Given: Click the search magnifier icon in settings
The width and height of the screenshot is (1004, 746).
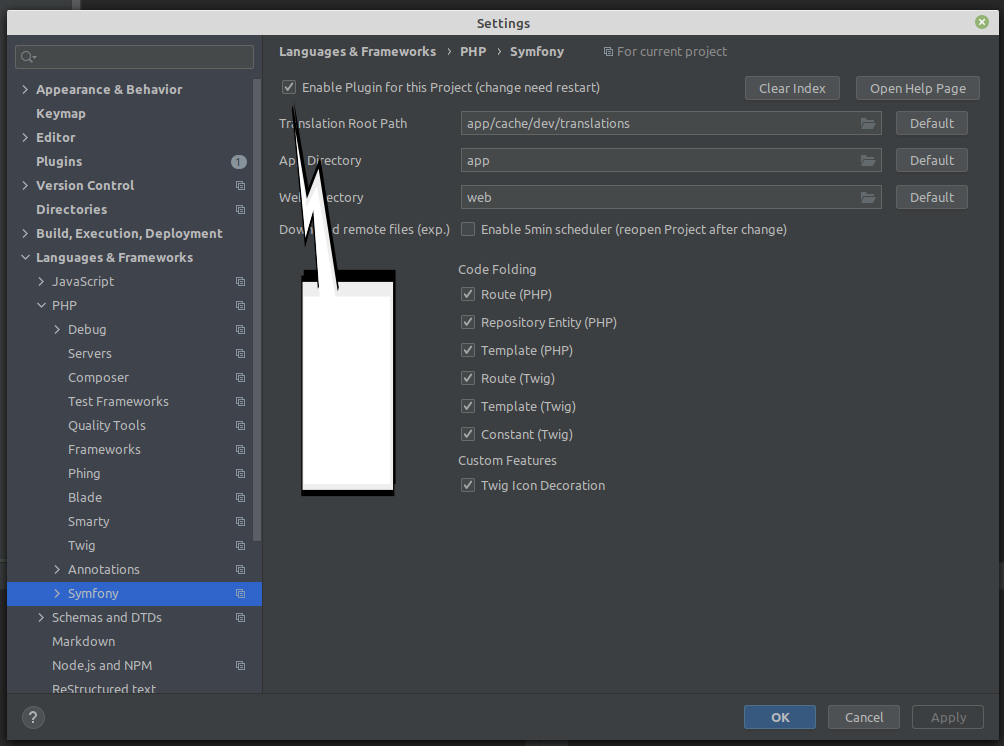Looking at the screenshot, I should coord(27,57).
